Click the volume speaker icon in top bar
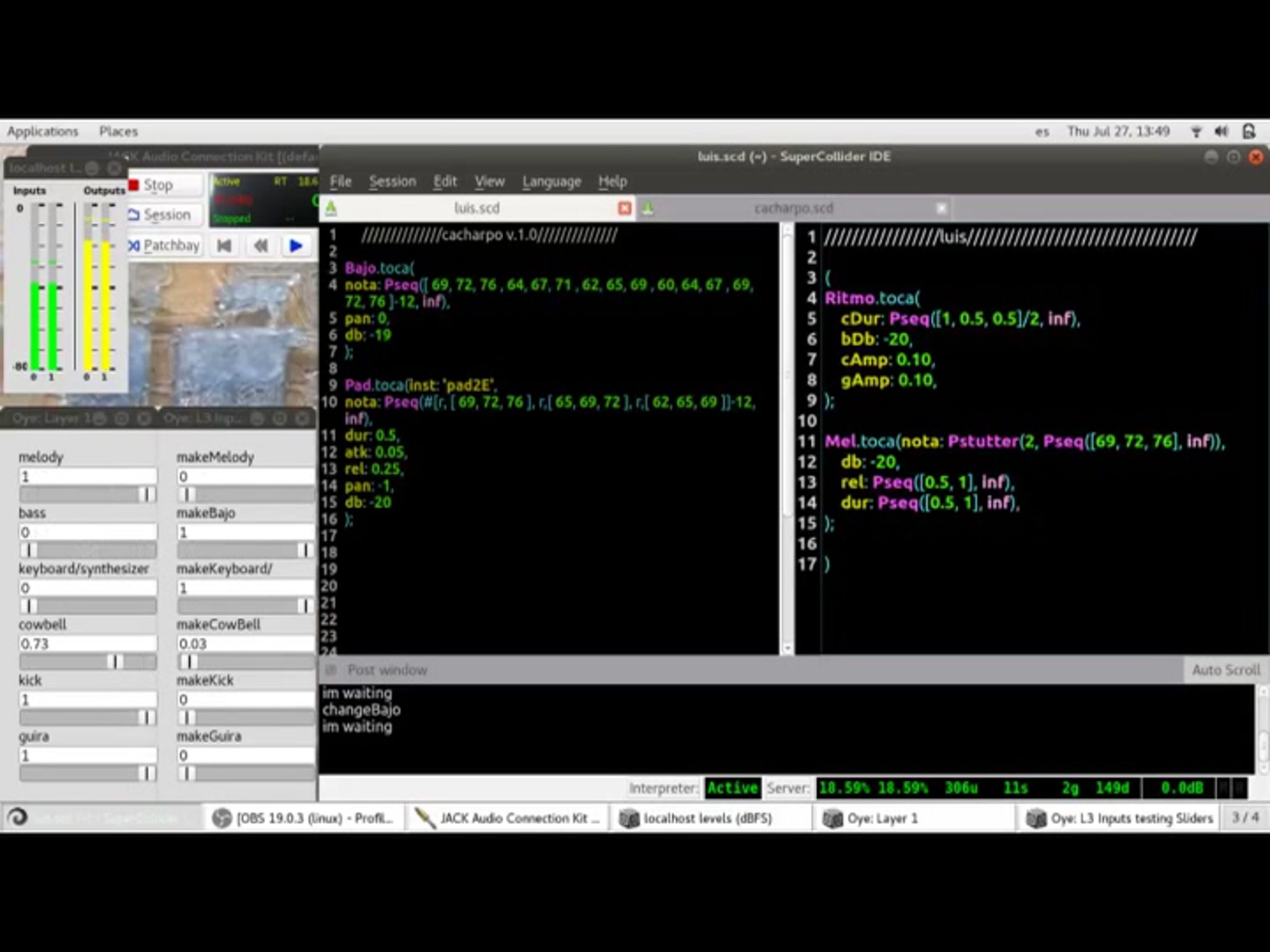This screenshot has width=1270, height=952. pos(1221,132)
